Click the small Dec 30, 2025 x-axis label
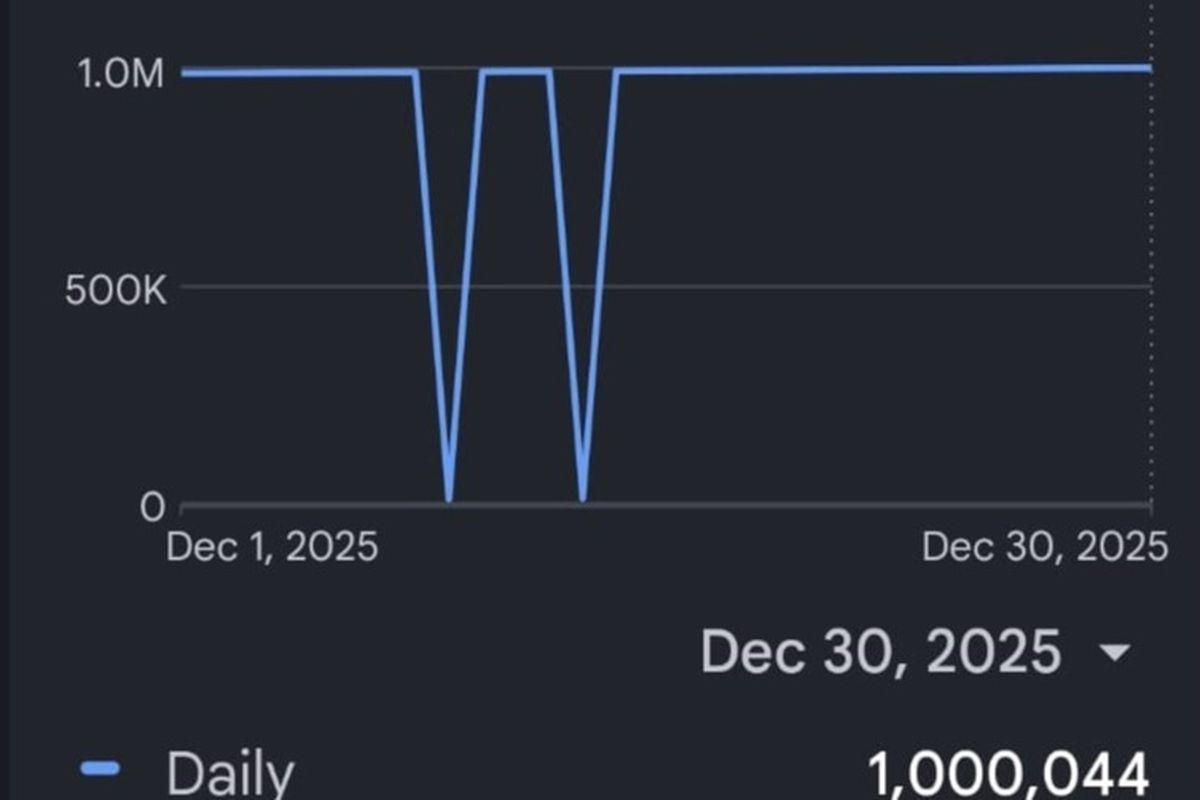1200x800 pixels. coord(1044,547)
